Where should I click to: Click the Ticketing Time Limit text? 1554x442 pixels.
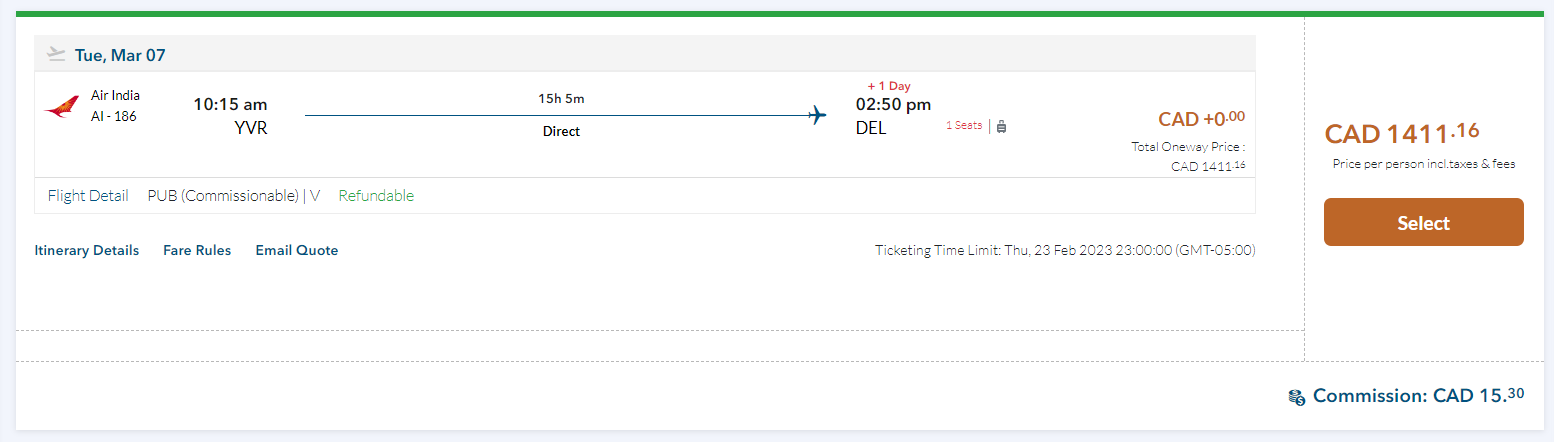pos(1065,250)
